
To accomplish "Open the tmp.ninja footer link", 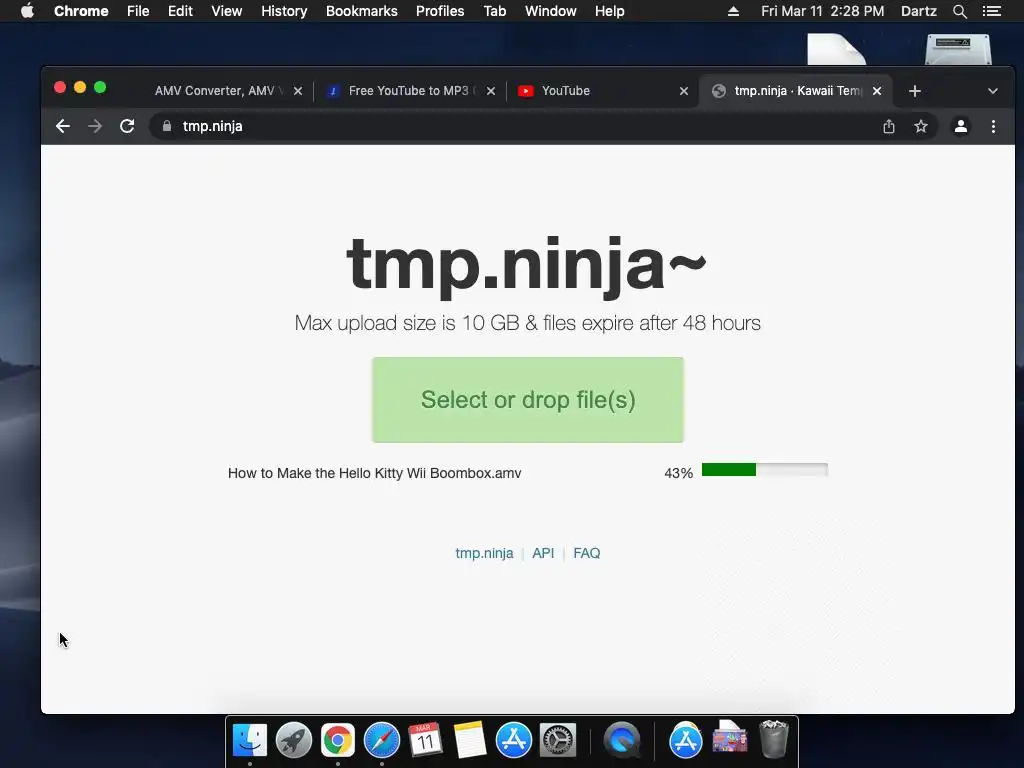I will tap(484, 553).
